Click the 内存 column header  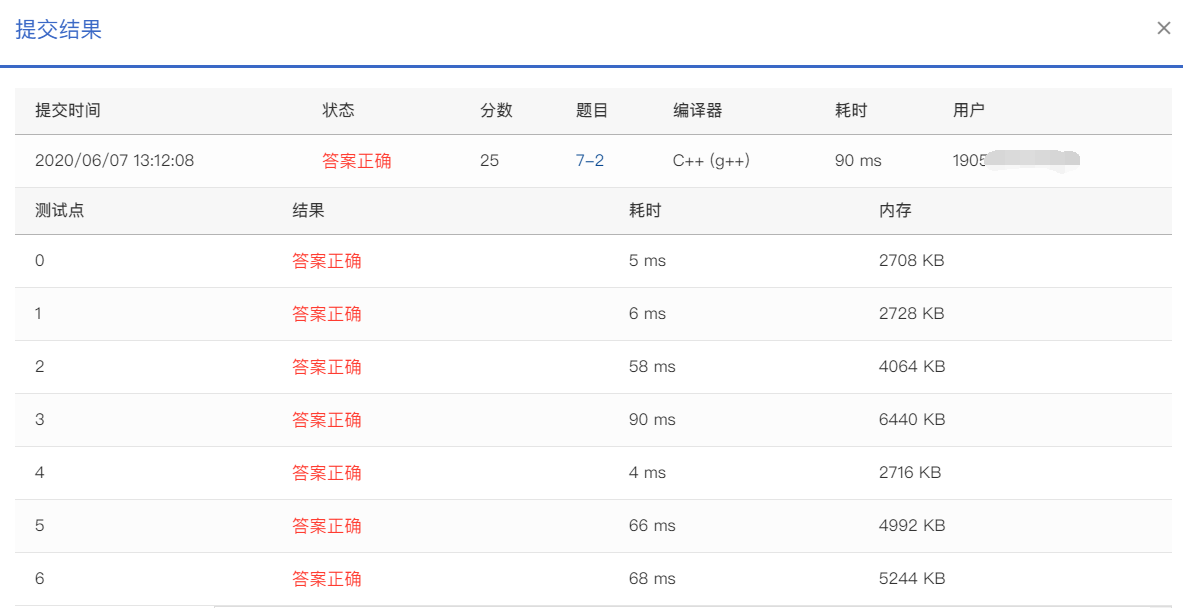pyautogui.click(x=895, y=210)
